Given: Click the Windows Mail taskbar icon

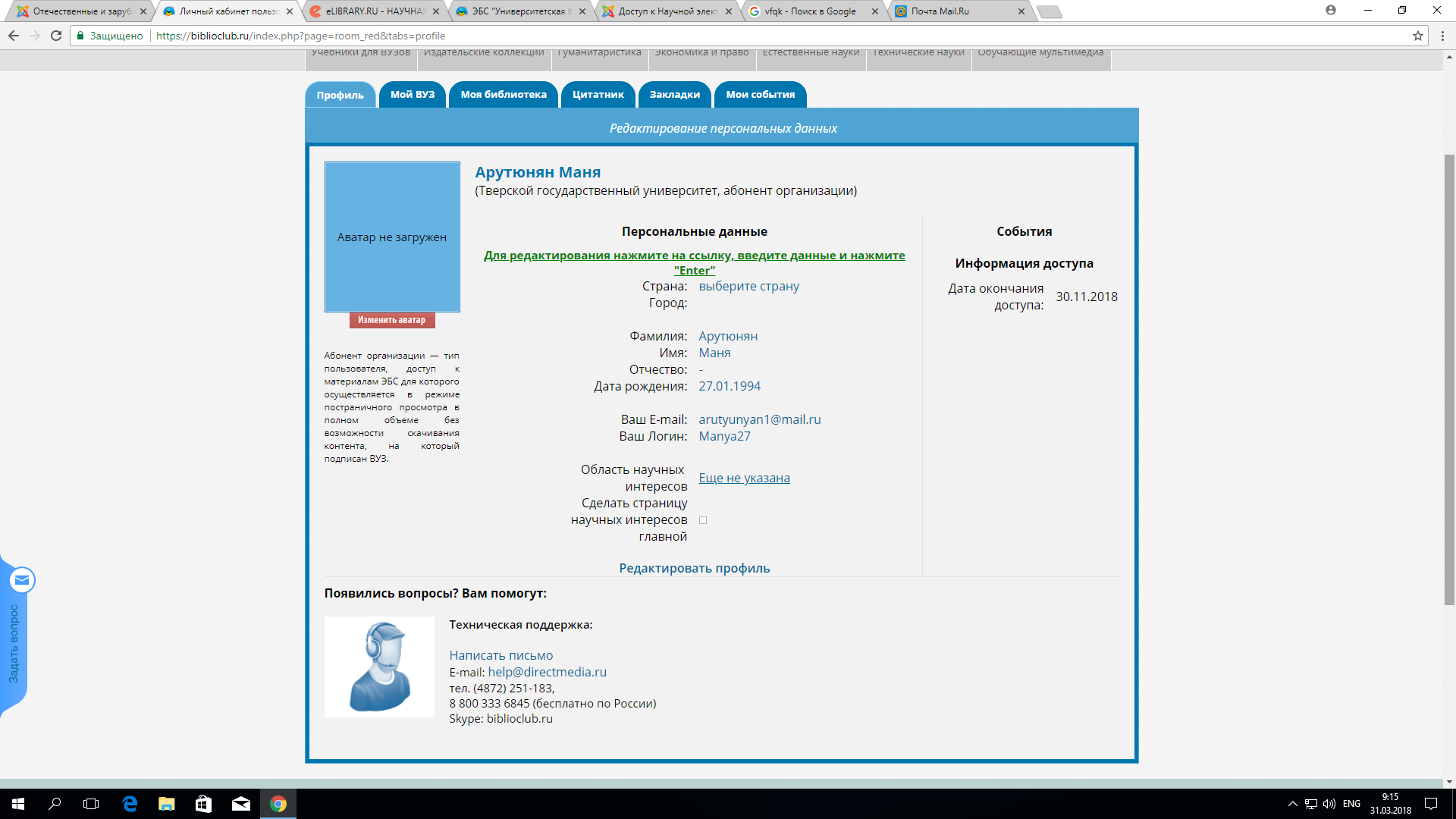Looking at the screenshot, I should (241, 804).
